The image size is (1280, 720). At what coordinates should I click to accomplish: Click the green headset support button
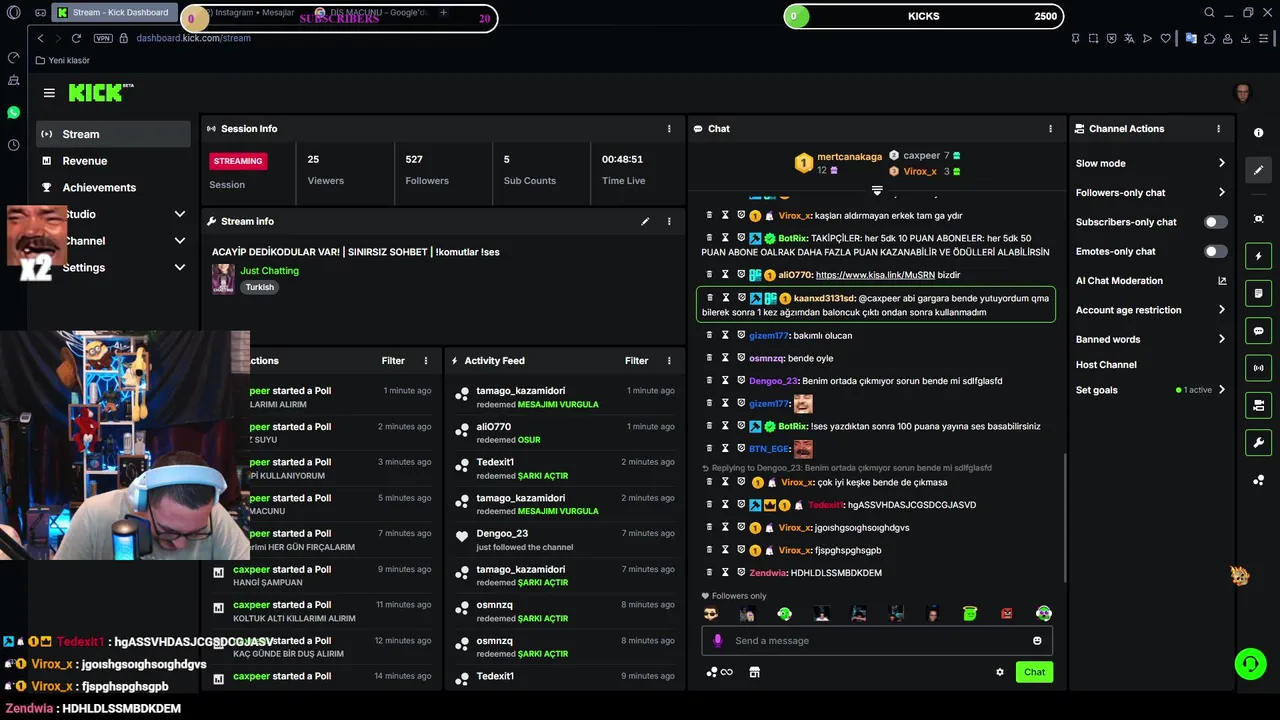click(x=1249, y=663)
